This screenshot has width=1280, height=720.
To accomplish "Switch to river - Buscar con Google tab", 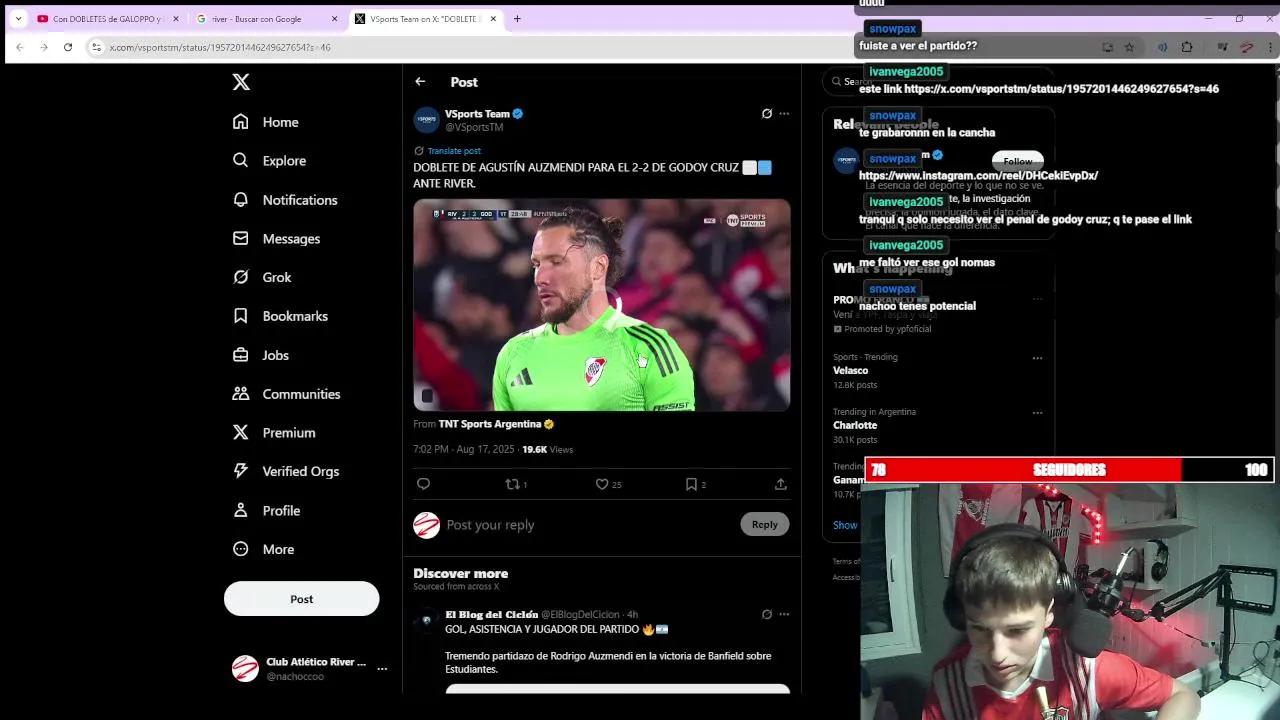I will (x=265, y=19).
